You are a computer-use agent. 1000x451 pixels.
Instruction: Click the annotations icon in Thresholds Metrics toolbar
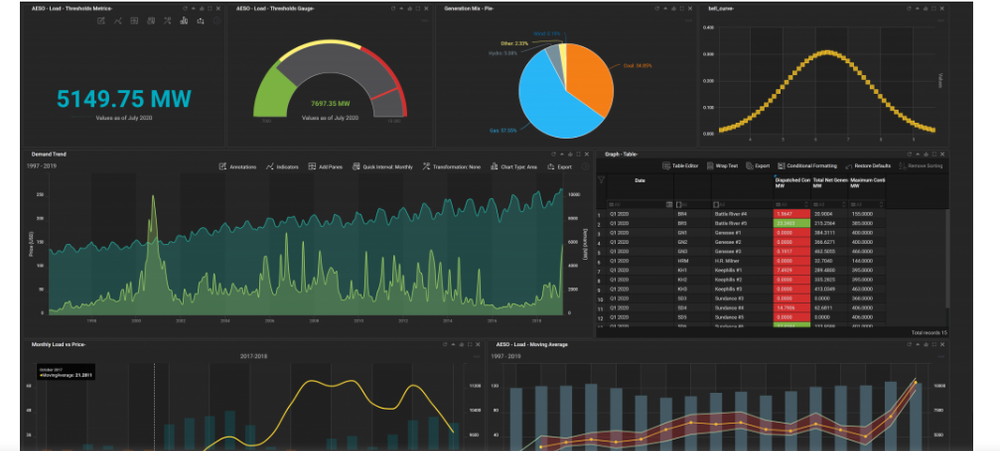(x=101, y=21)
